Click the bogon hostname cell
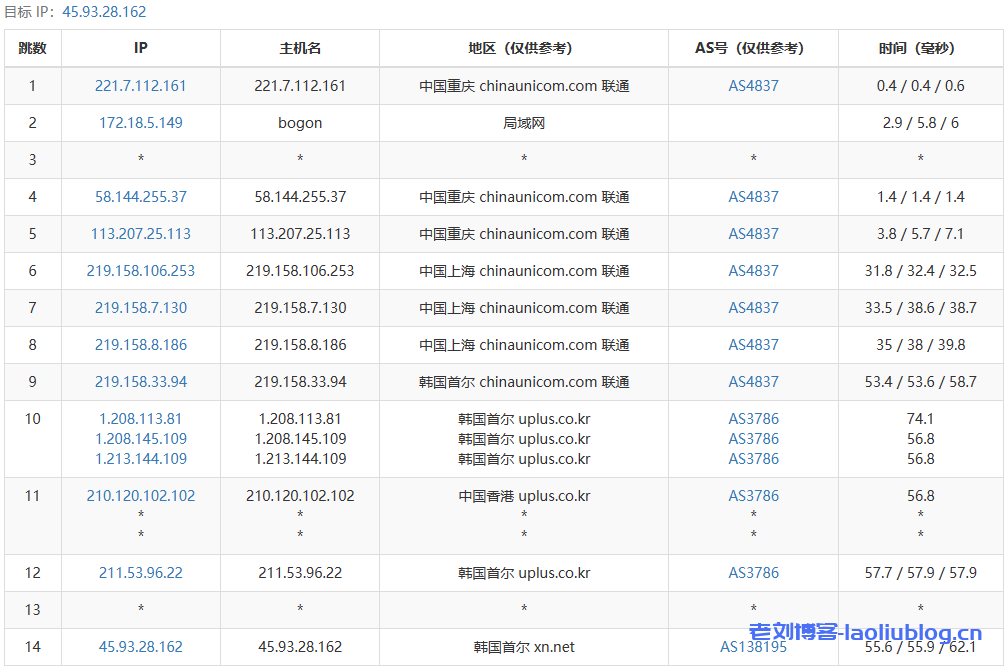 pyautogui.click(x=300, y=123)
